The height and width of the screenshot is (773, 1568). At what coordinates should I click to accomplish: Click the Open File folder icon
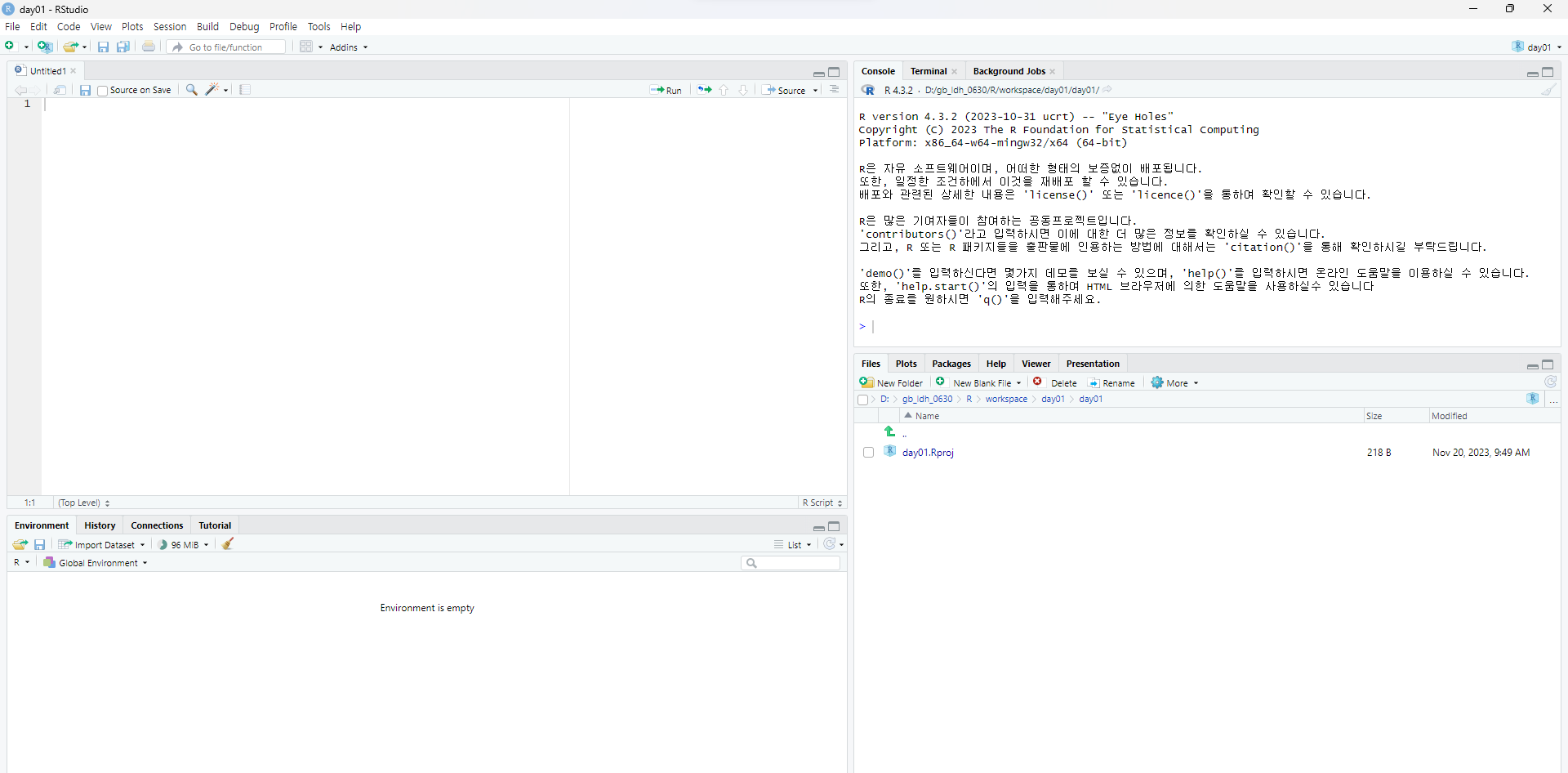[71, 47]
